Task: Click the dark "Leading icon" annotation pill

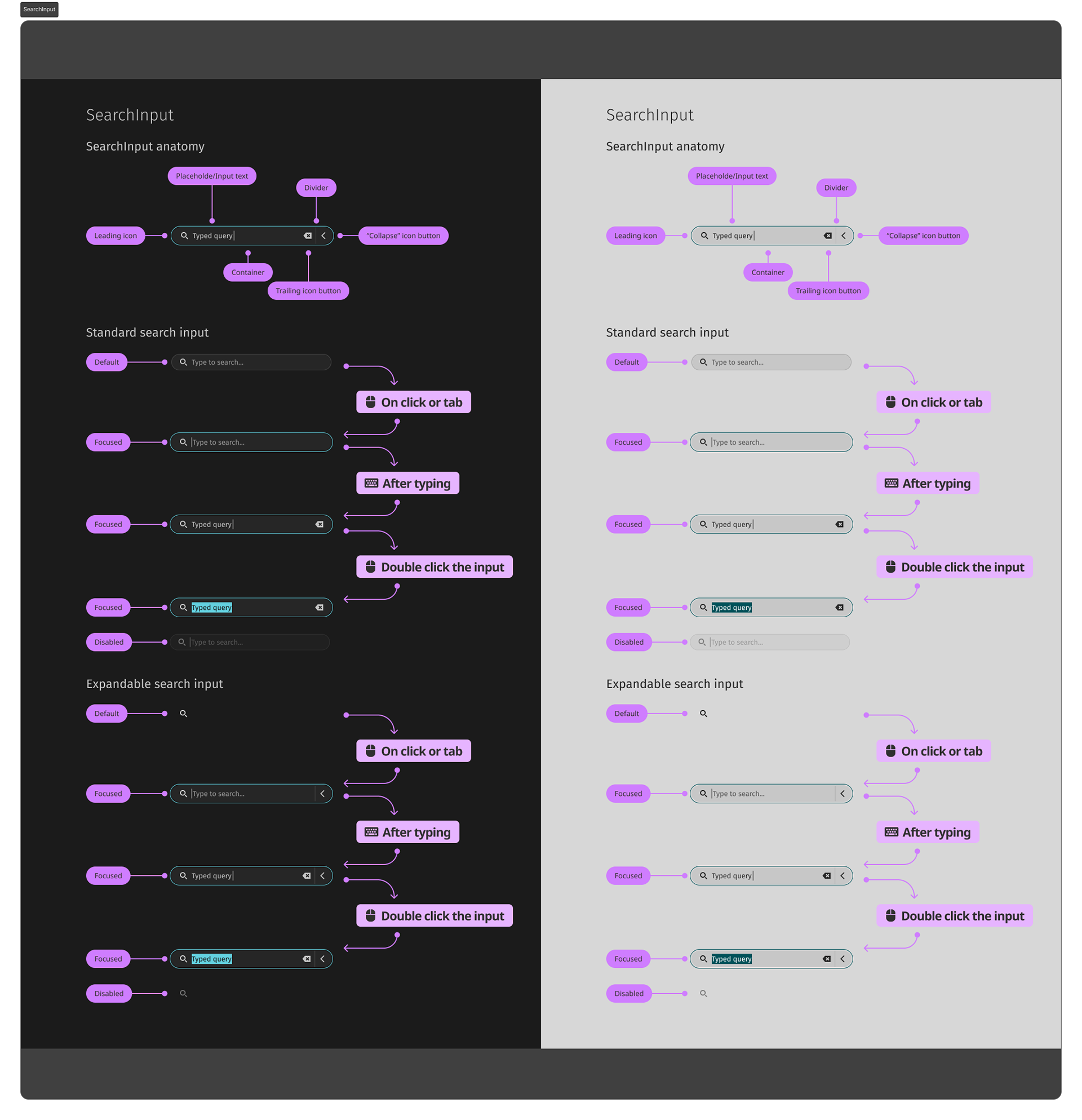Action: point(116,236)
